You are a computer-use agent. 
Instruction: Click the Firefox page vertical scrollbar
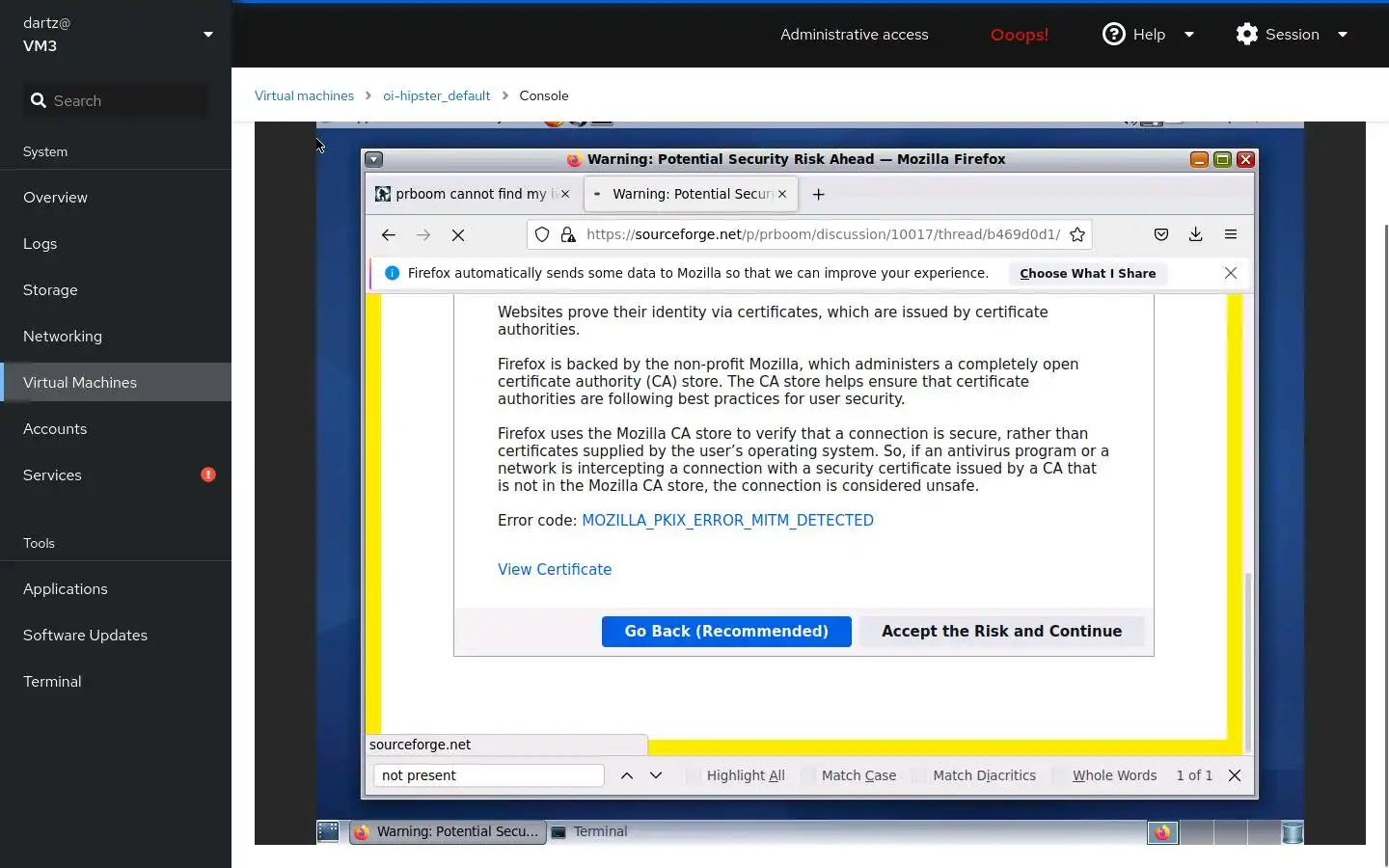point(1248,661)
